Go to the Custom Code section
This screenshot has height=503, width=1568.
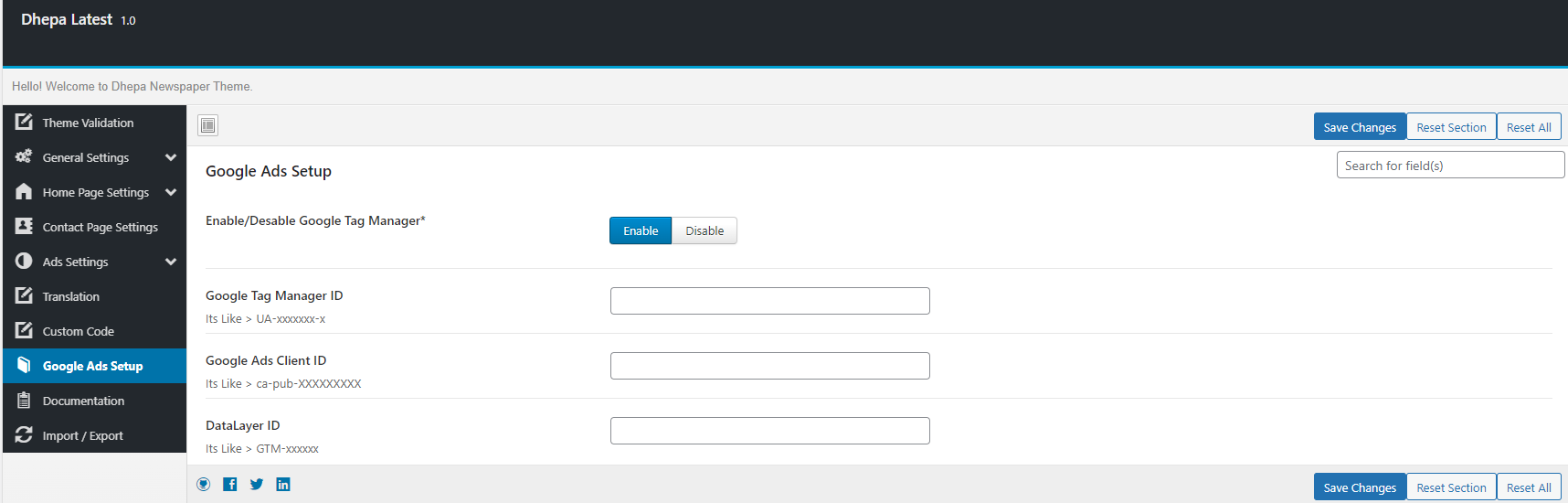(95, 331)
